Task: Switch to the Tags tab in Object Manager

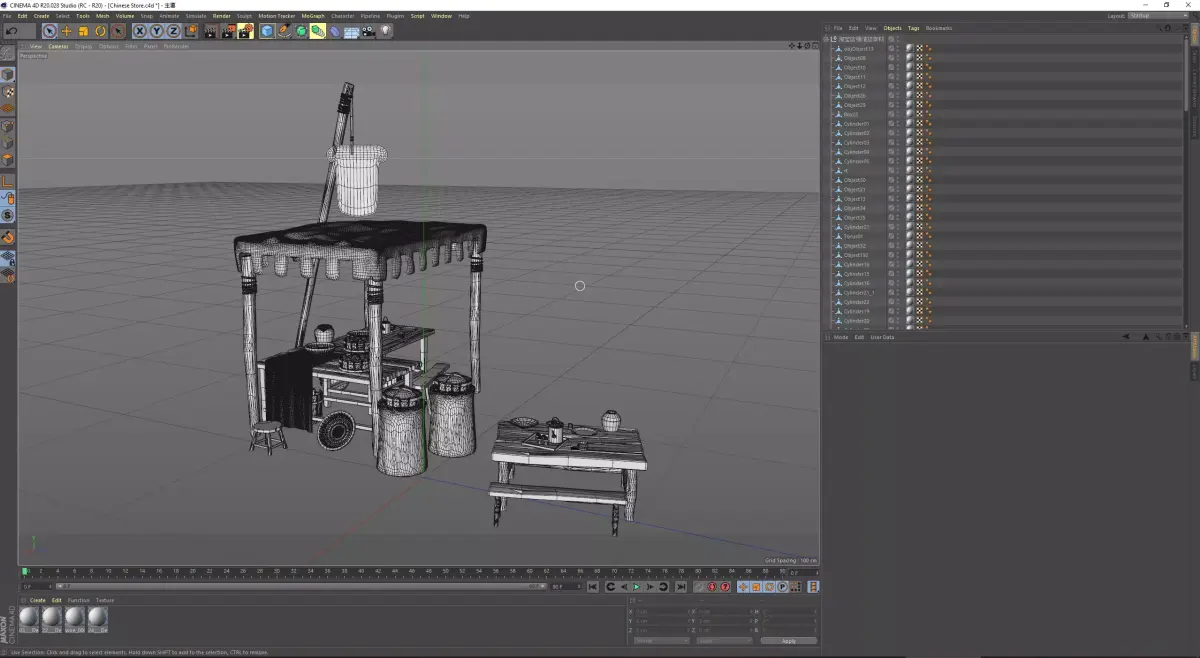Action: click(x=913, y=27)
